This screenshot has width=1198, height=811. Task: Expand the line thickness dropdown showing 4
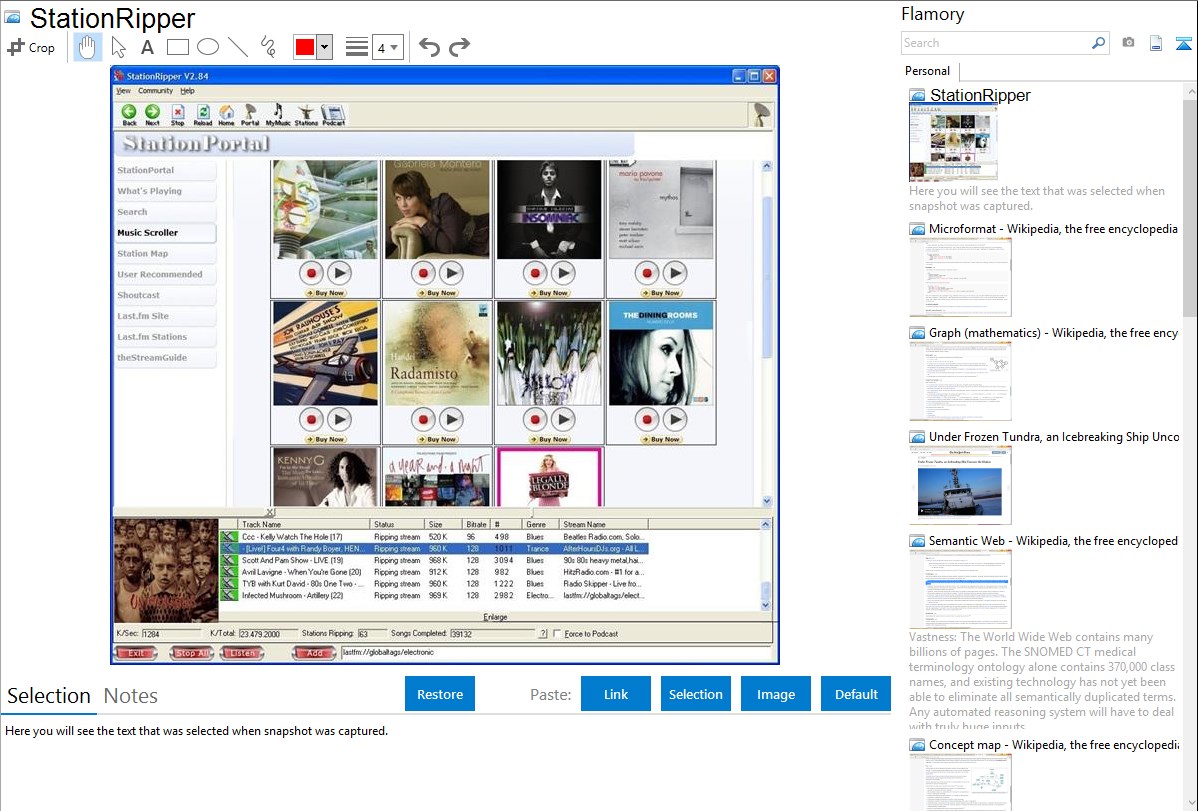pyautogui.click(x=387, y=47)
